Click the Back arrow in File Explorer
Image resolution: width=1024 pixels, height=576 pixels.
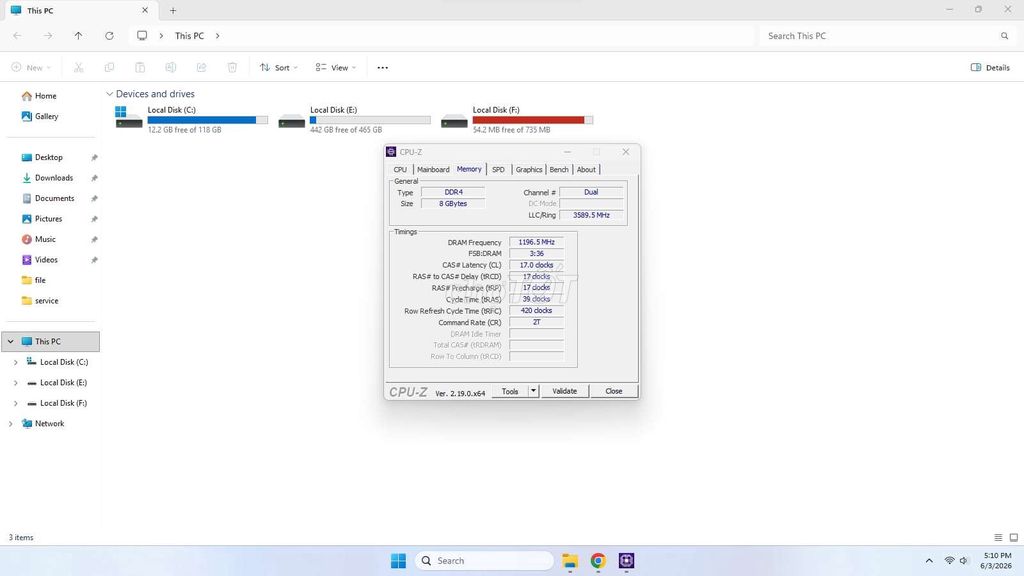[x=18, y=36]
